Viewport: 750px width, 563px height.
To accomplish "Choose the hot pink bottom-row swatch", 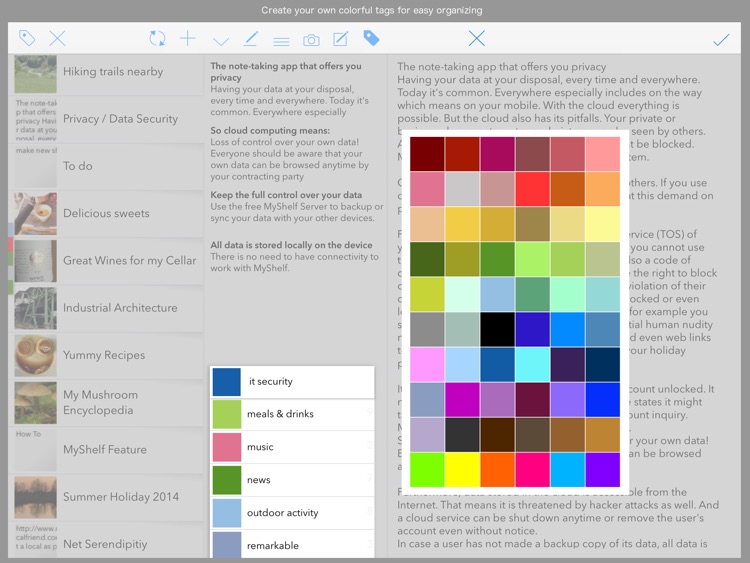I will [532, 470].
